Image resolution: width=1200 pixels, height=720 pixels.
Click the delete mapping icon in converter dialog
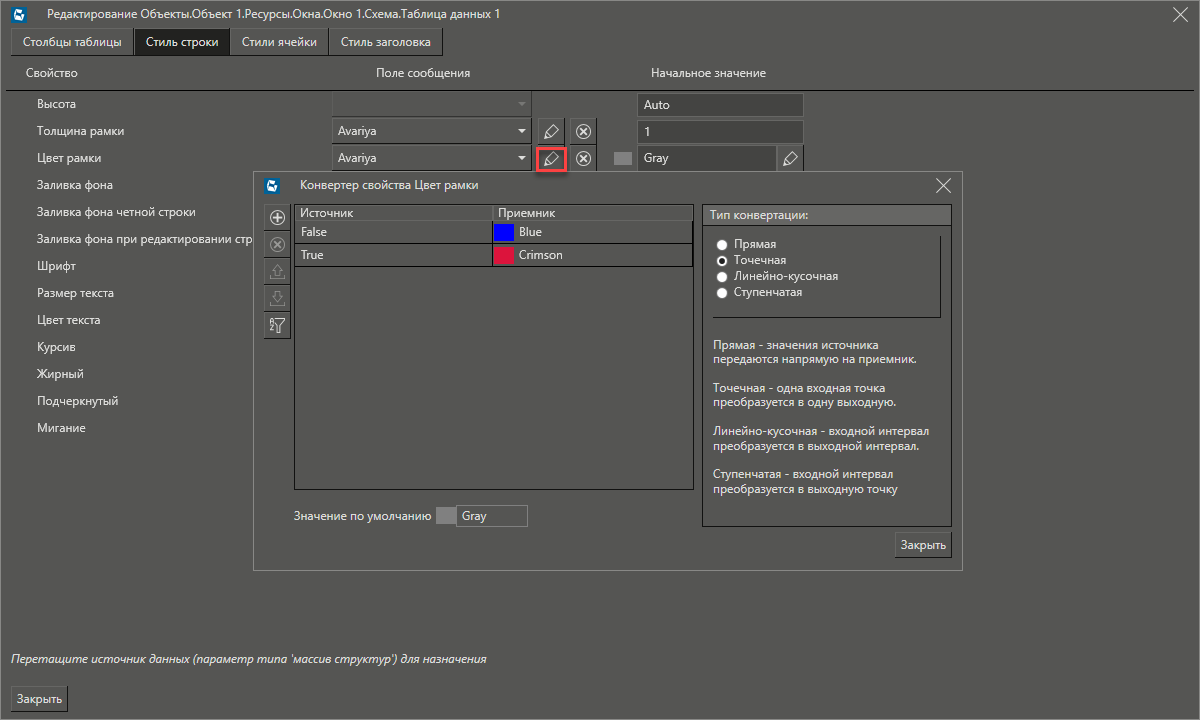(x=277, y=244)
